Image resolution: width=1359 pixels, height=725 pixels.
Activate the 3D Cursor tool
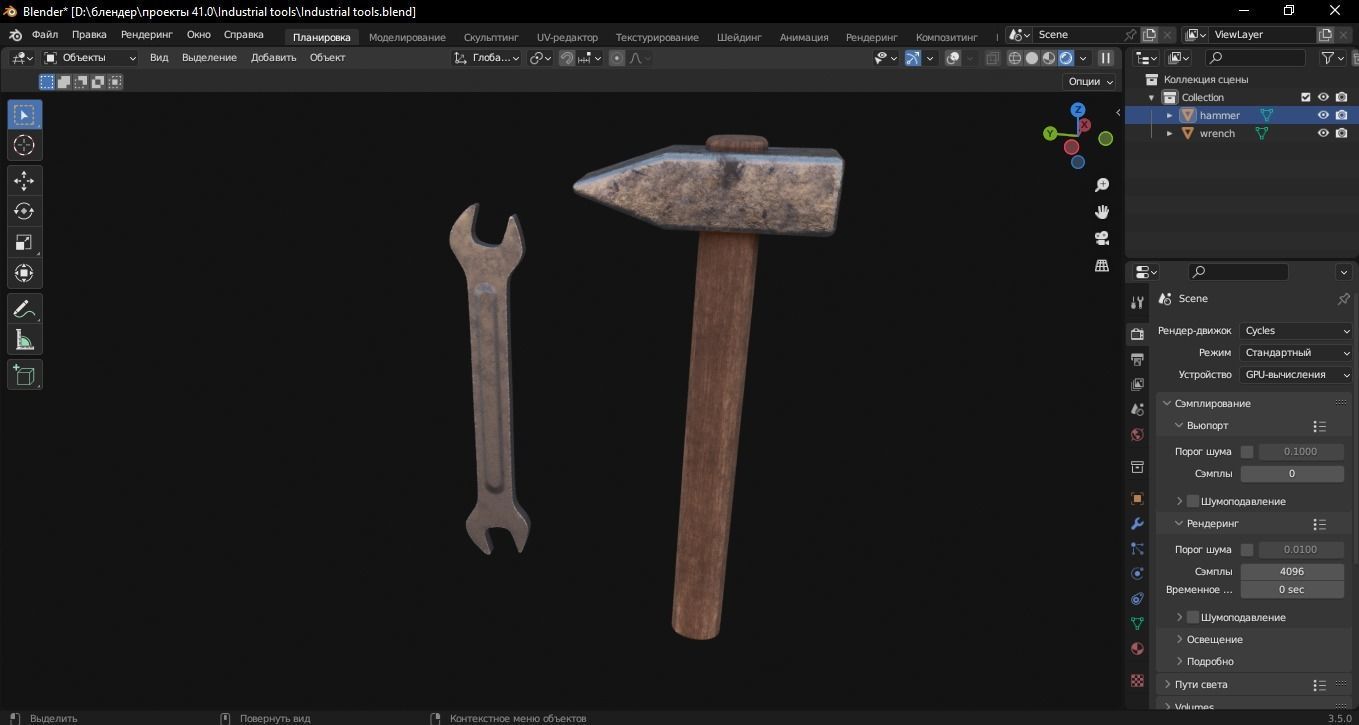click(24, 145)
